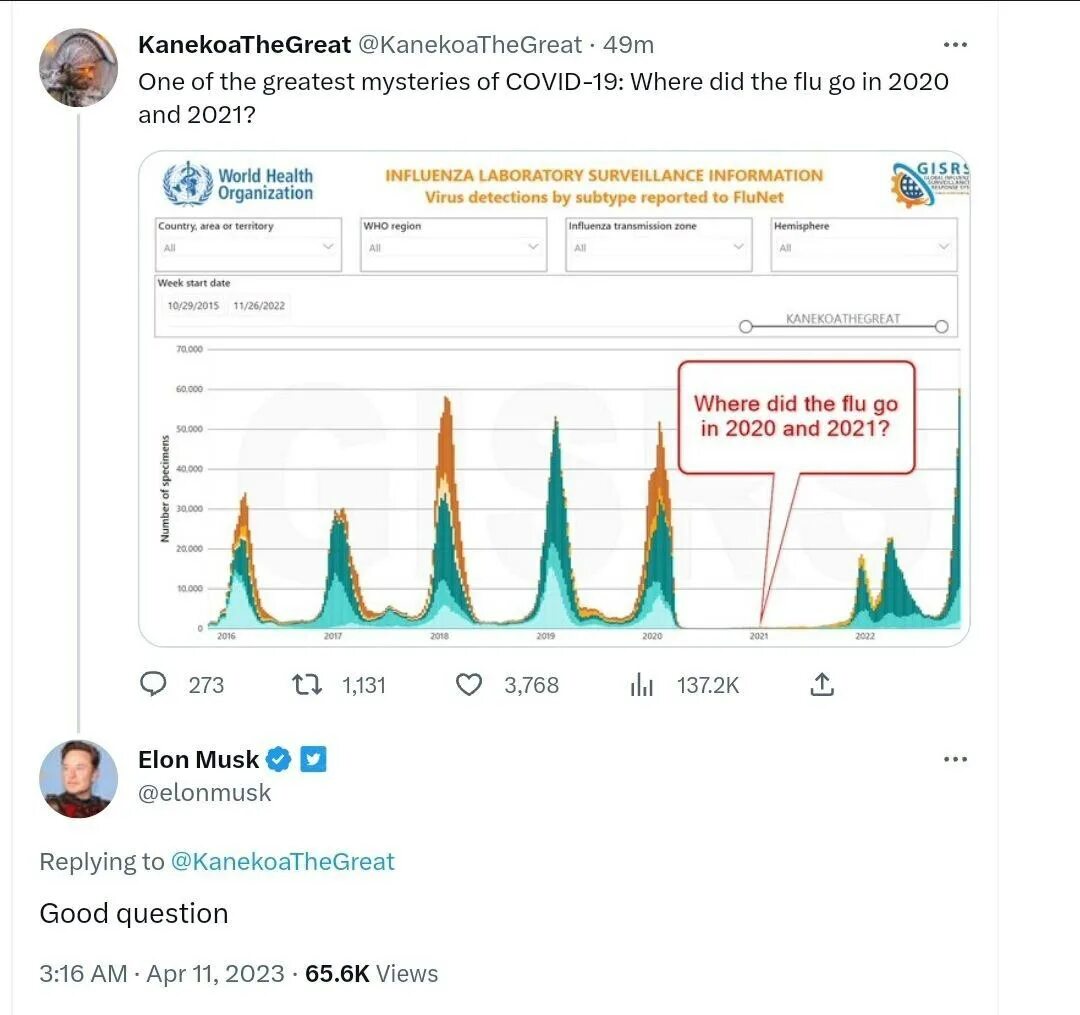The width and height of the screenshot is (1080, 1015).
Task: Click the share upload icon
Action: point(822,684)
